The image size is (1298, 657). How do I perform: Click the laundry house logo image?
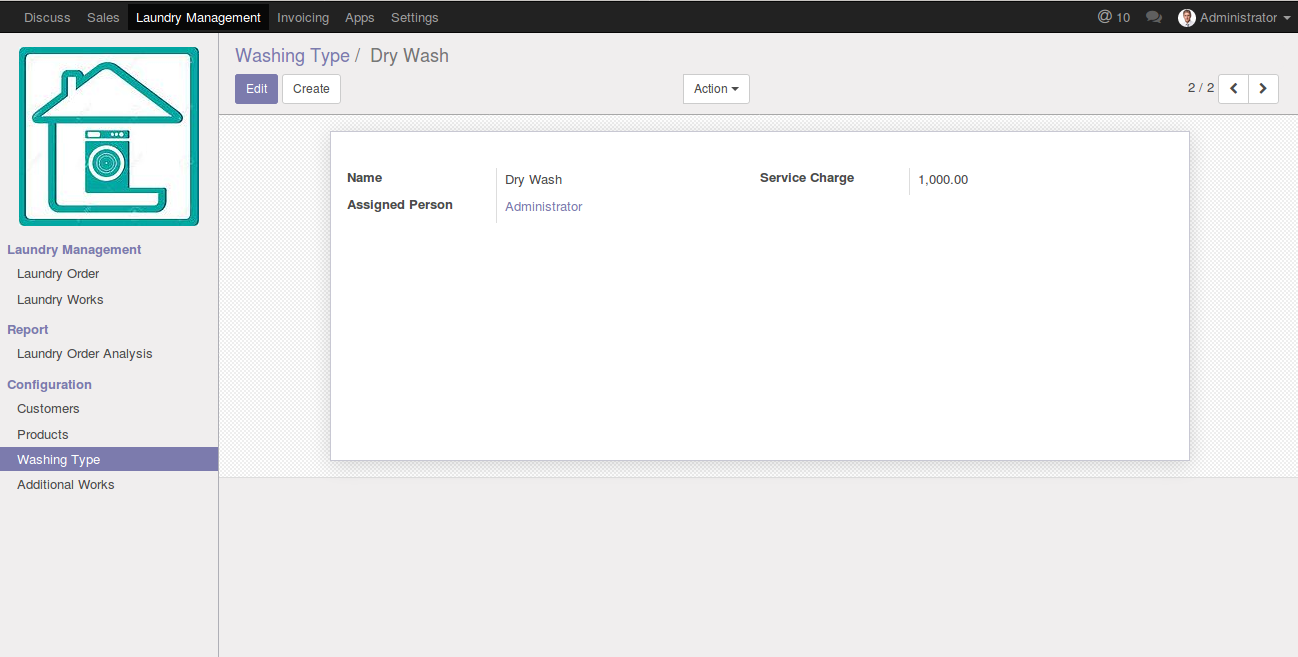(x=109, y=136)
